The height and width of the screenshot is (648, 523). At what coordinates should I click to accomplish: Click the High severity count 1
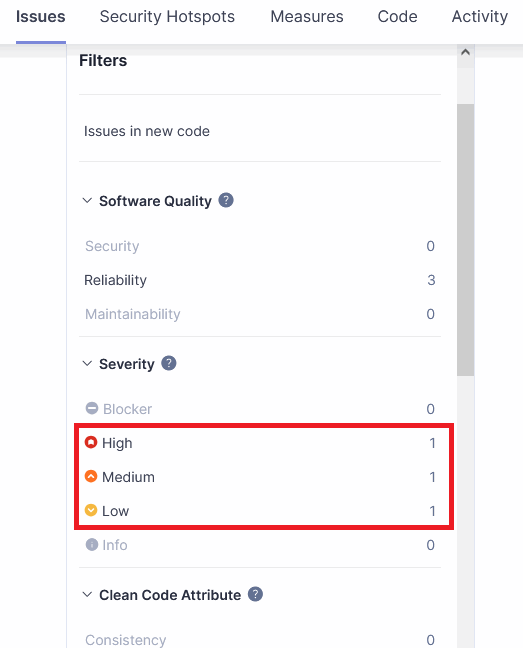pyautogui.click(x=433, y=443)
